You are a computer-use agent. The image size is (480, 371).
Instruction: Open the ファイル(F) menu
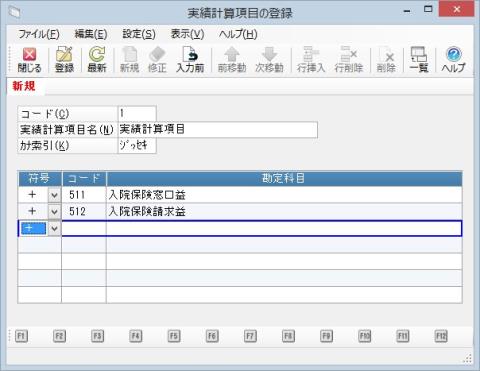39,34
